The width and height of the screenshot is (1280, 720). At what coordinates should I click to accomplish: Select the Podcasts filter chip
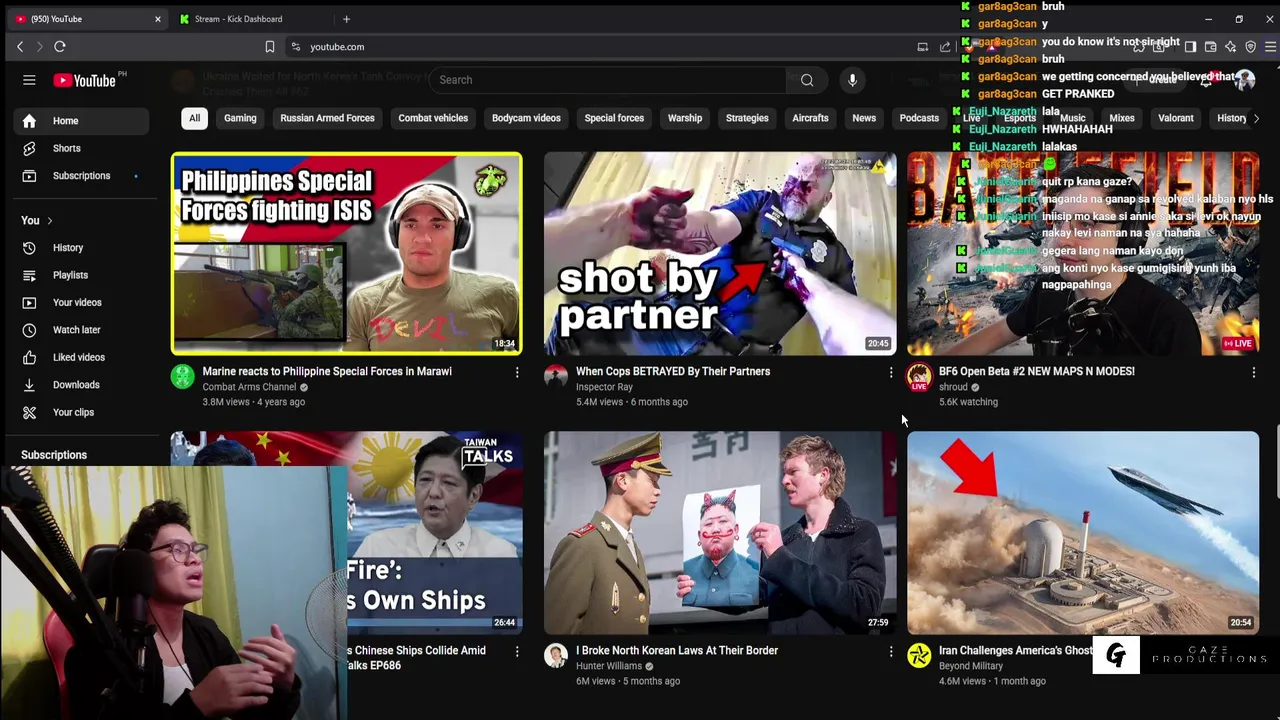[919, 118]
